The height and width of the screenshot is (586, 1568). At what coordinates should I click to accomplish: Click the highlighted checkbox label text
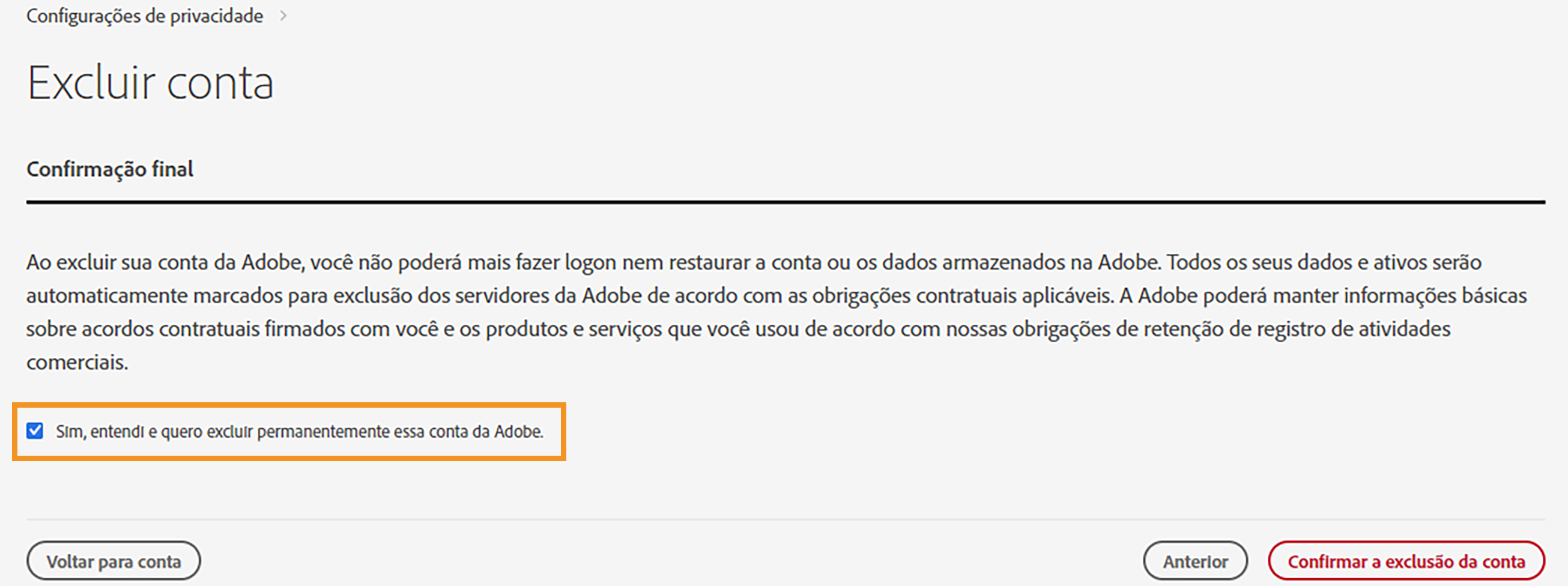click(300, 432)
